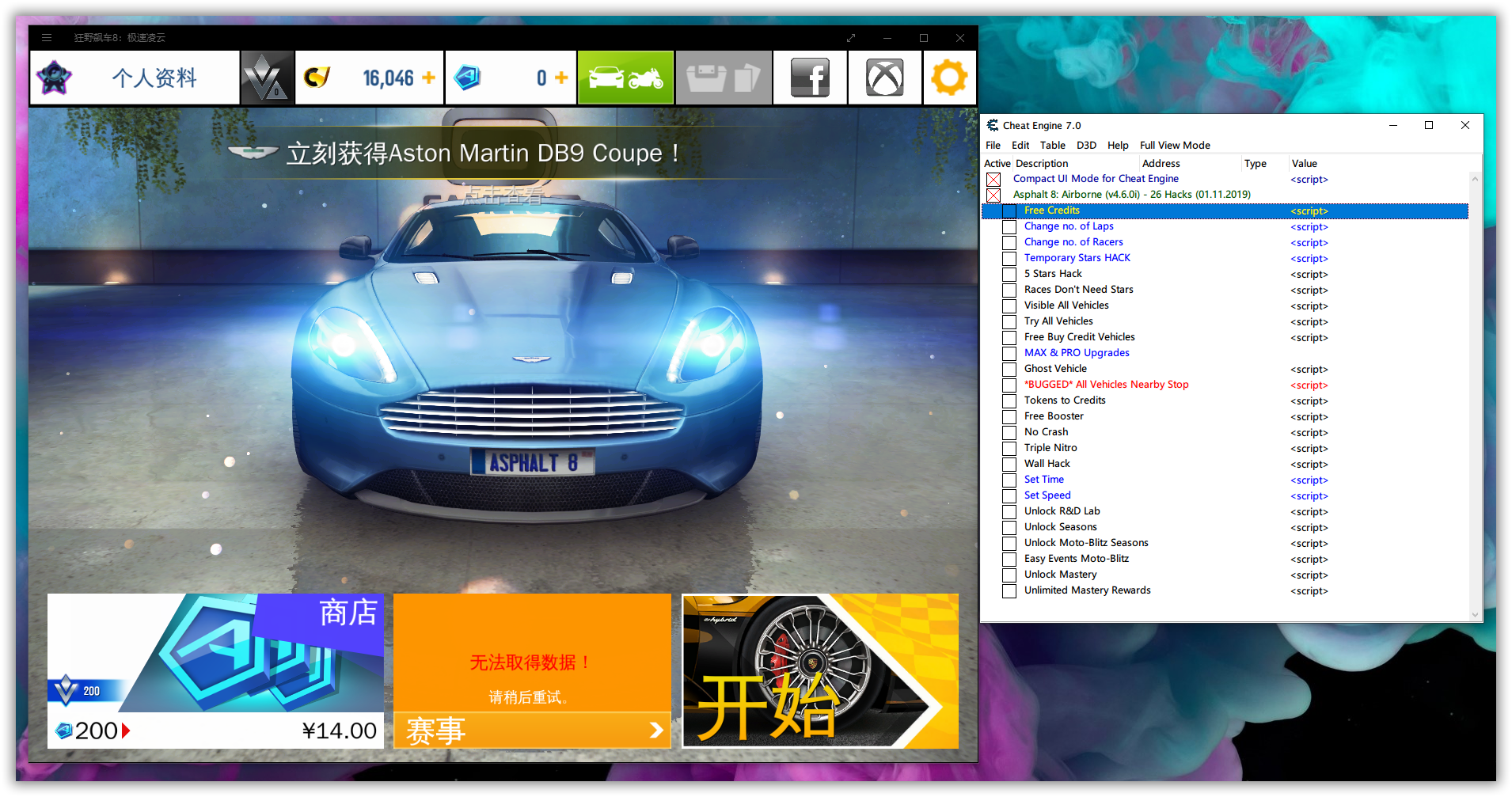Click the arrow on the orange events tile
The height and width of the screenshot is (797, 1512).
655,730
